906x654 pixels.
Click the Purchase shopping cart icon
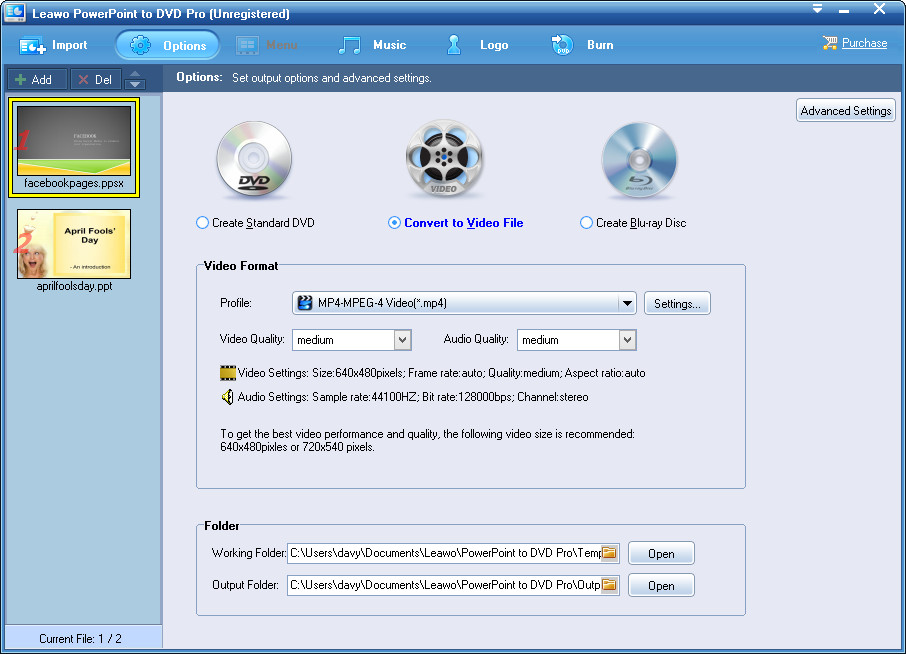pos(829,43)
